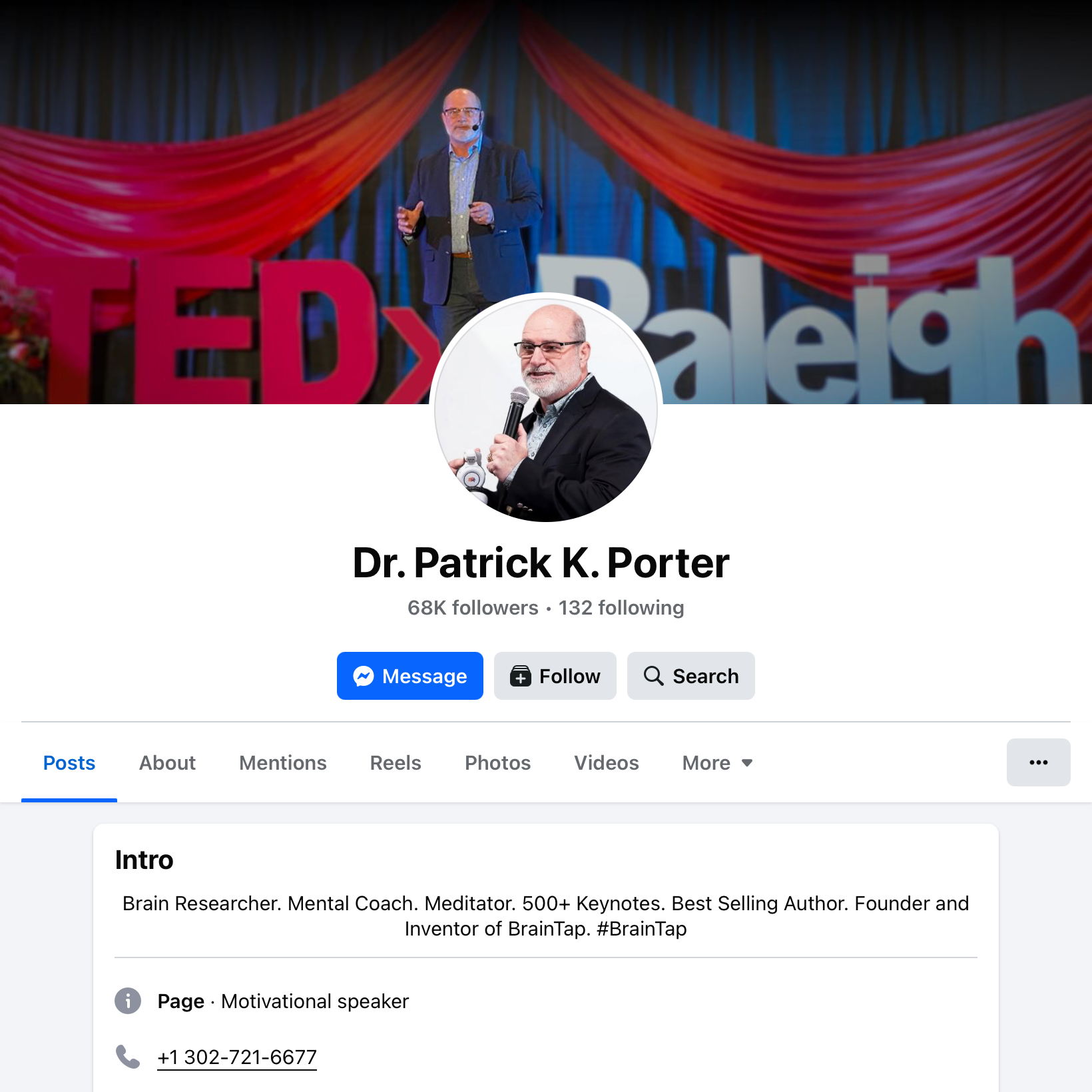Viewport: 1092px width, 1092px height.
Task: Click the phone icon in Intro
Action: [x=128, y=1057]
